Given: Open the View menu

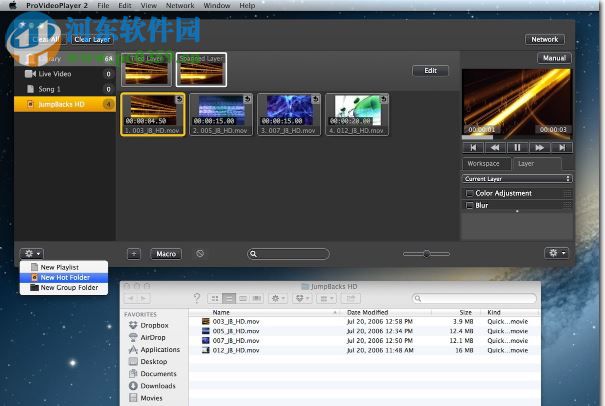Looking at the screenshot, I should tap(149, 5).
